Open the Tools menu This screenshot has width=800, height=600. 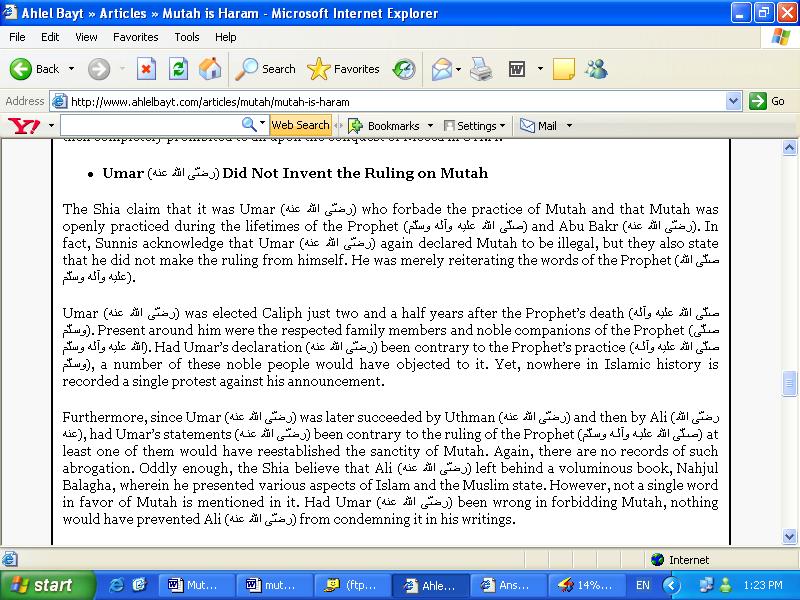[x=187, y=37]
